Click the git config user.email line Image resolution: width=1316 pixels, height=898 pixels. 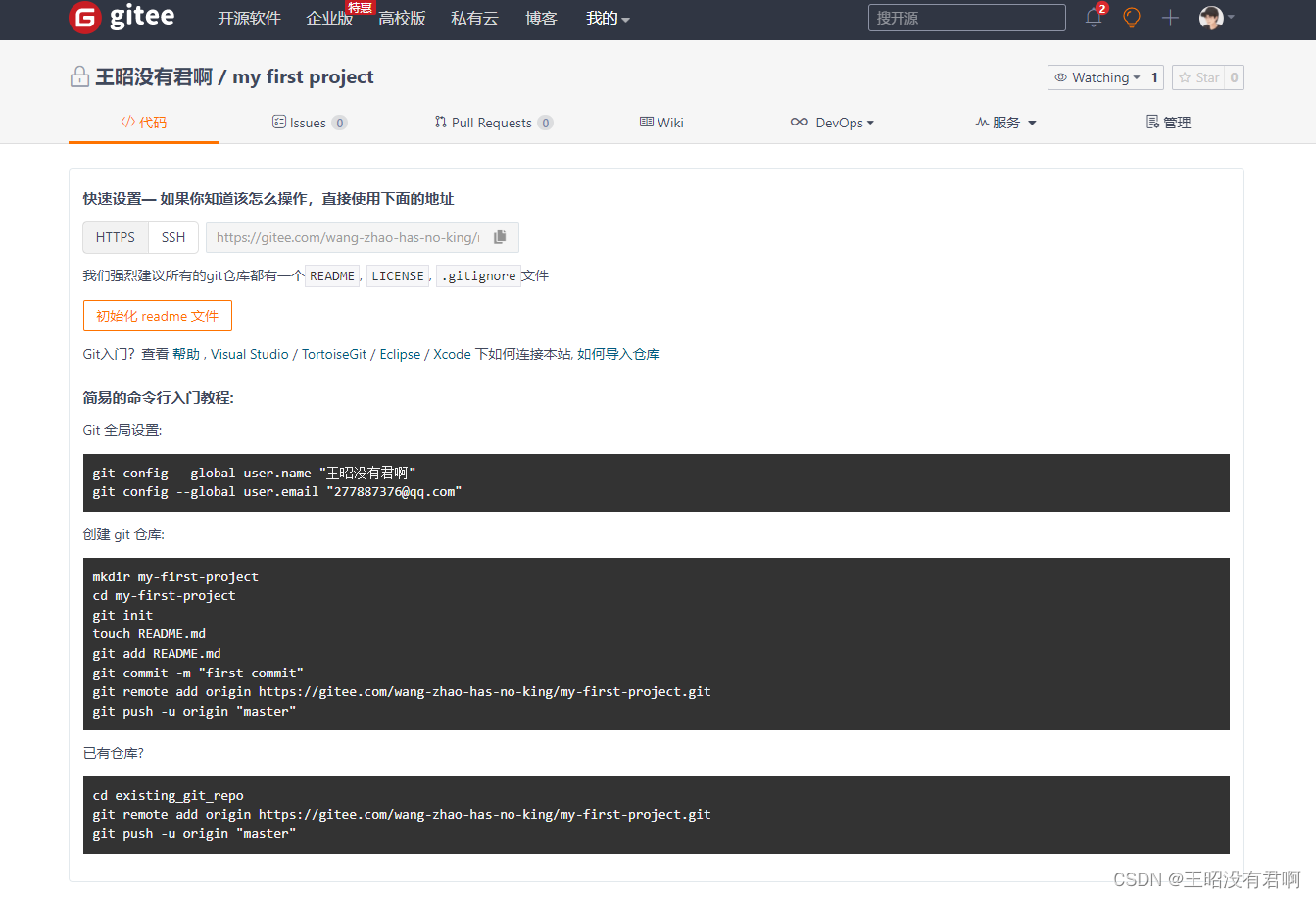click(x=277, y=492)
